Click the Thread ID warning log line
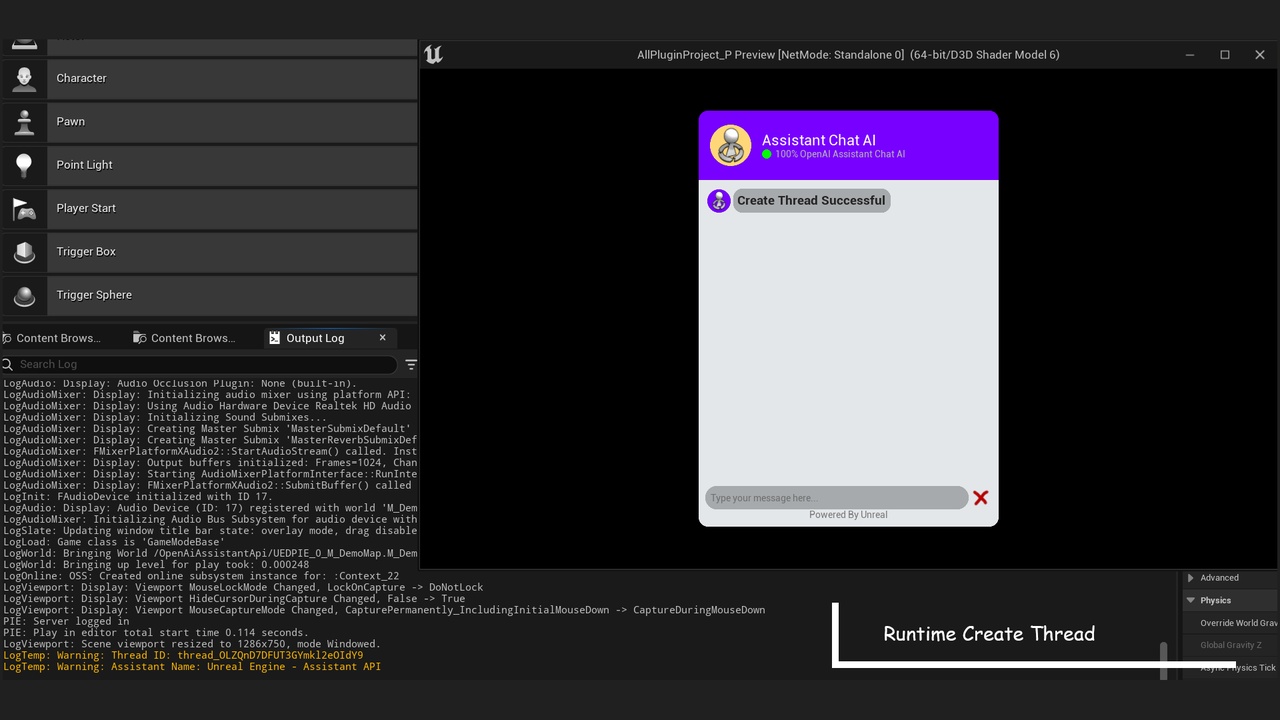The height and width of the screenshot is (720, 1280). click(183, 656)
